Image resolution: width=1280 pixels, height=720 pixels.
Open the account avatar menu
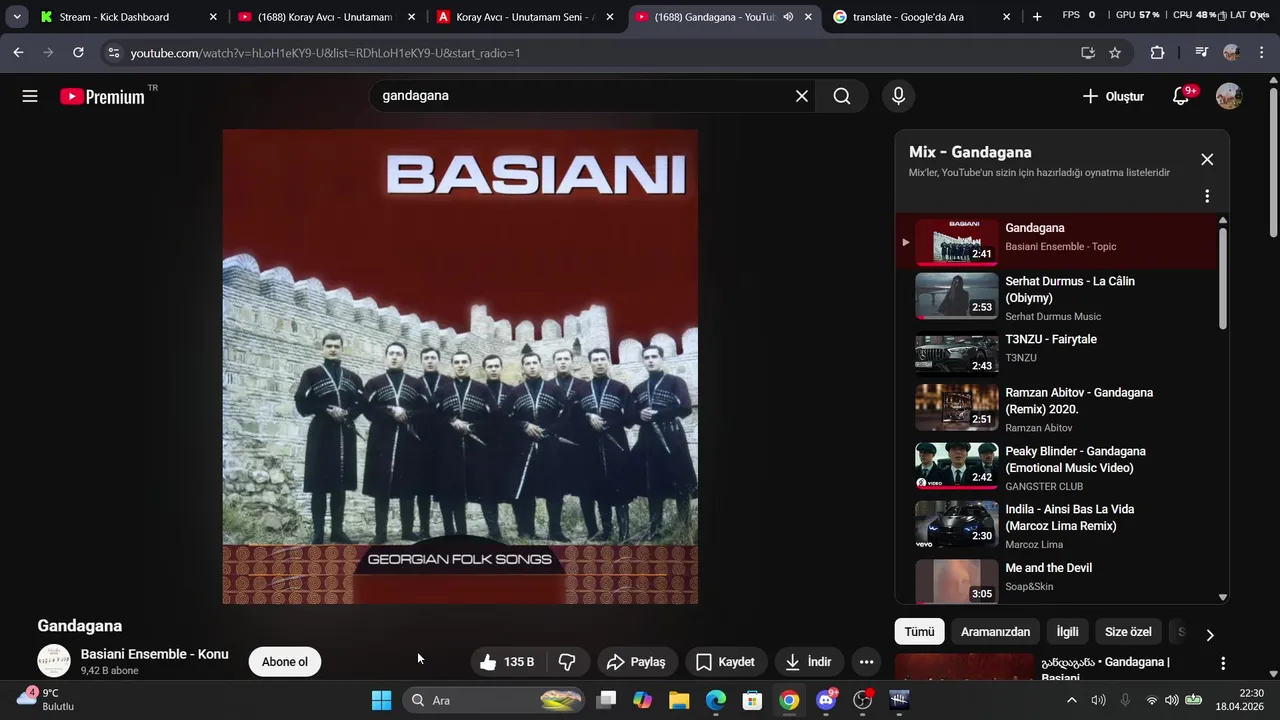(1229, 96)
